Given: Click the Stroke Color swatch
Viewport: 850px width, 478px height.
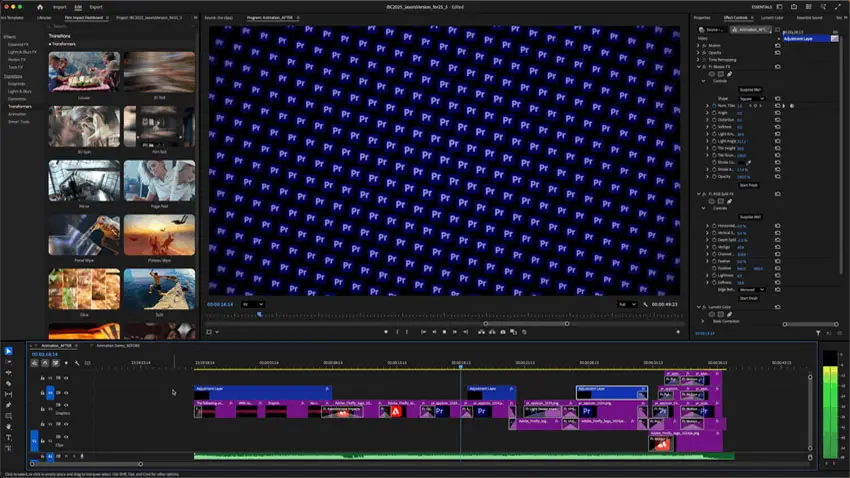Looking at the screenshot, I should coord(741,162).
